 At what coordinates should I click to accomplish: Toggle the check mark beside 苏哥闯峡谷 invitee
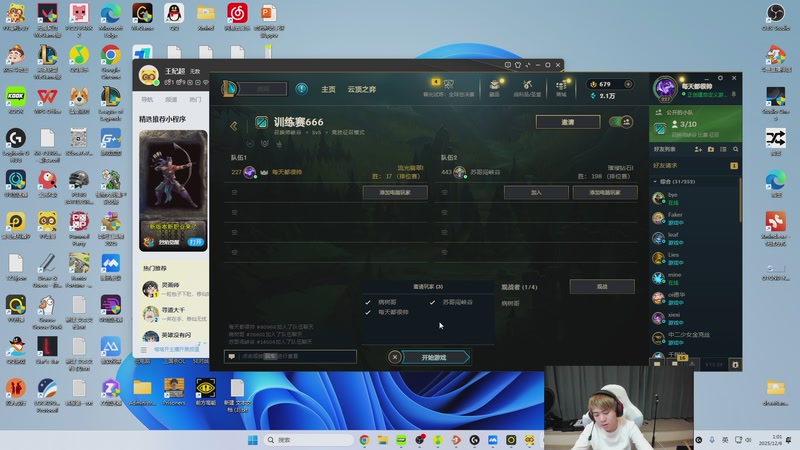tap(432, 302)
